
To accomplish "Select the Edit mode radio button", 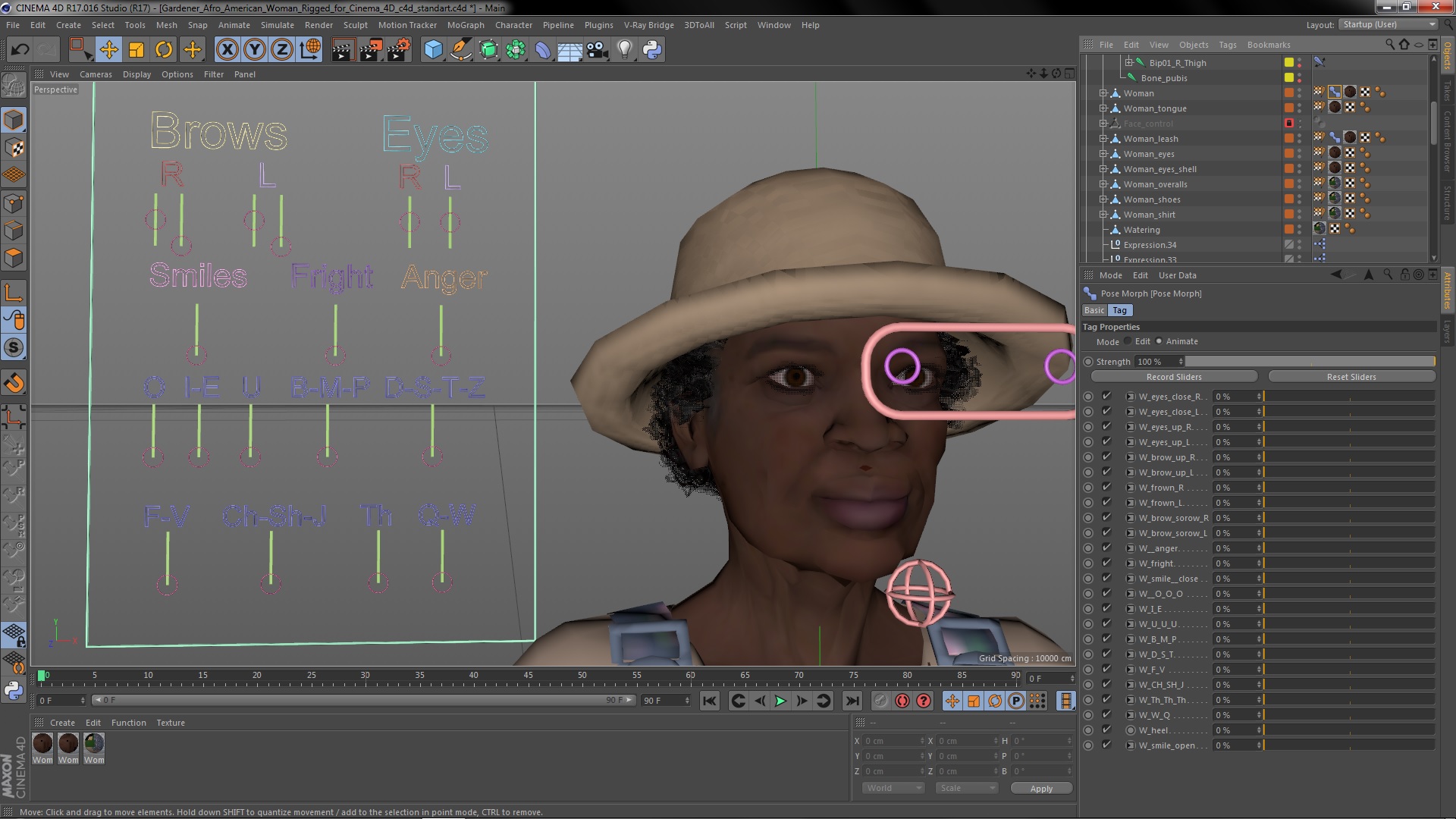I will point(1128,341).
